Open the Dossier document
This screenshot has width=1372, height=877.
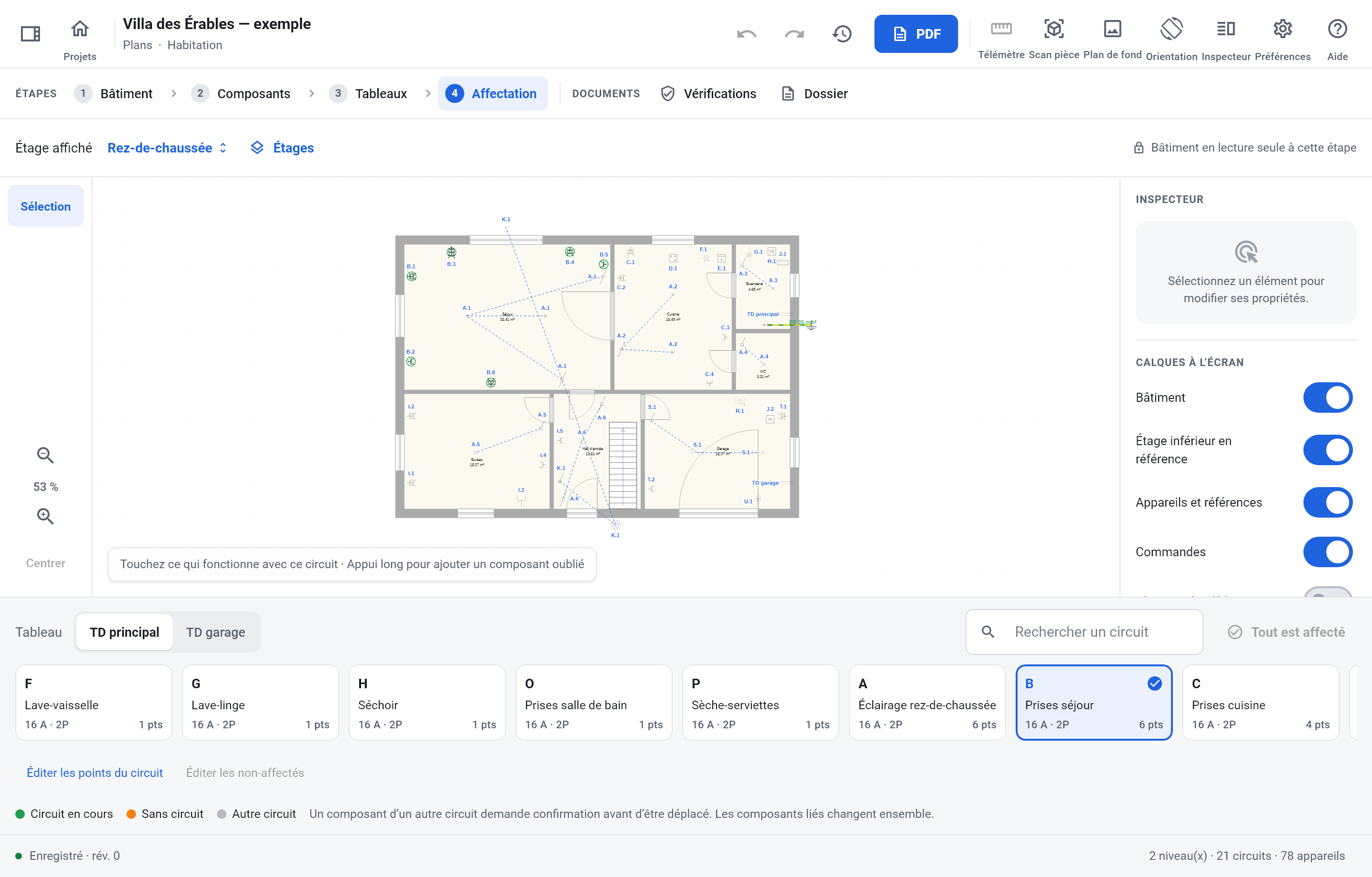pos(814,93)
